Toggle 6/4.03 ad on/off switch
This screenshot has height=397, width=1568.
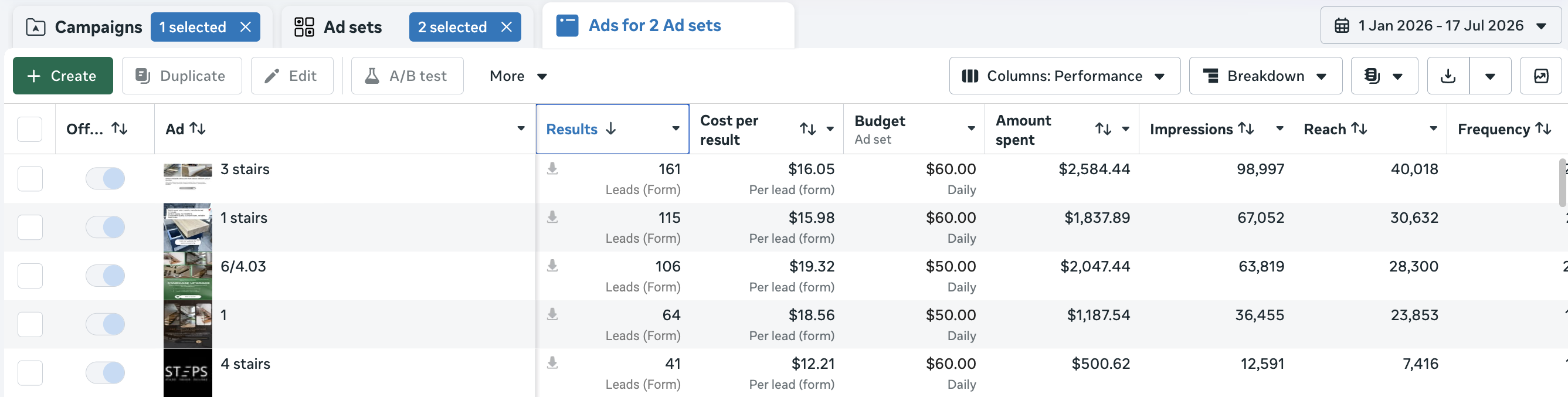tap(106, 276)
